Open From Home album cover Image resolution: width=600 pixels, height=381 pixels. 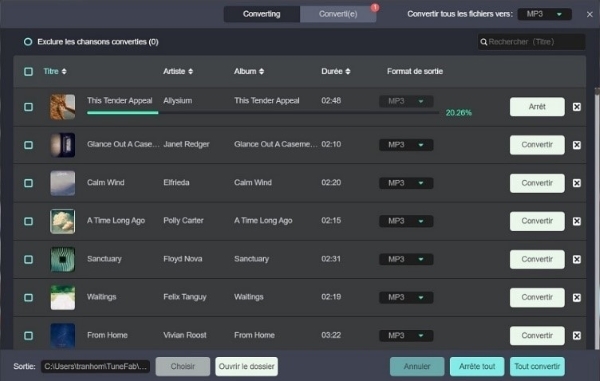tap(63, 335)
